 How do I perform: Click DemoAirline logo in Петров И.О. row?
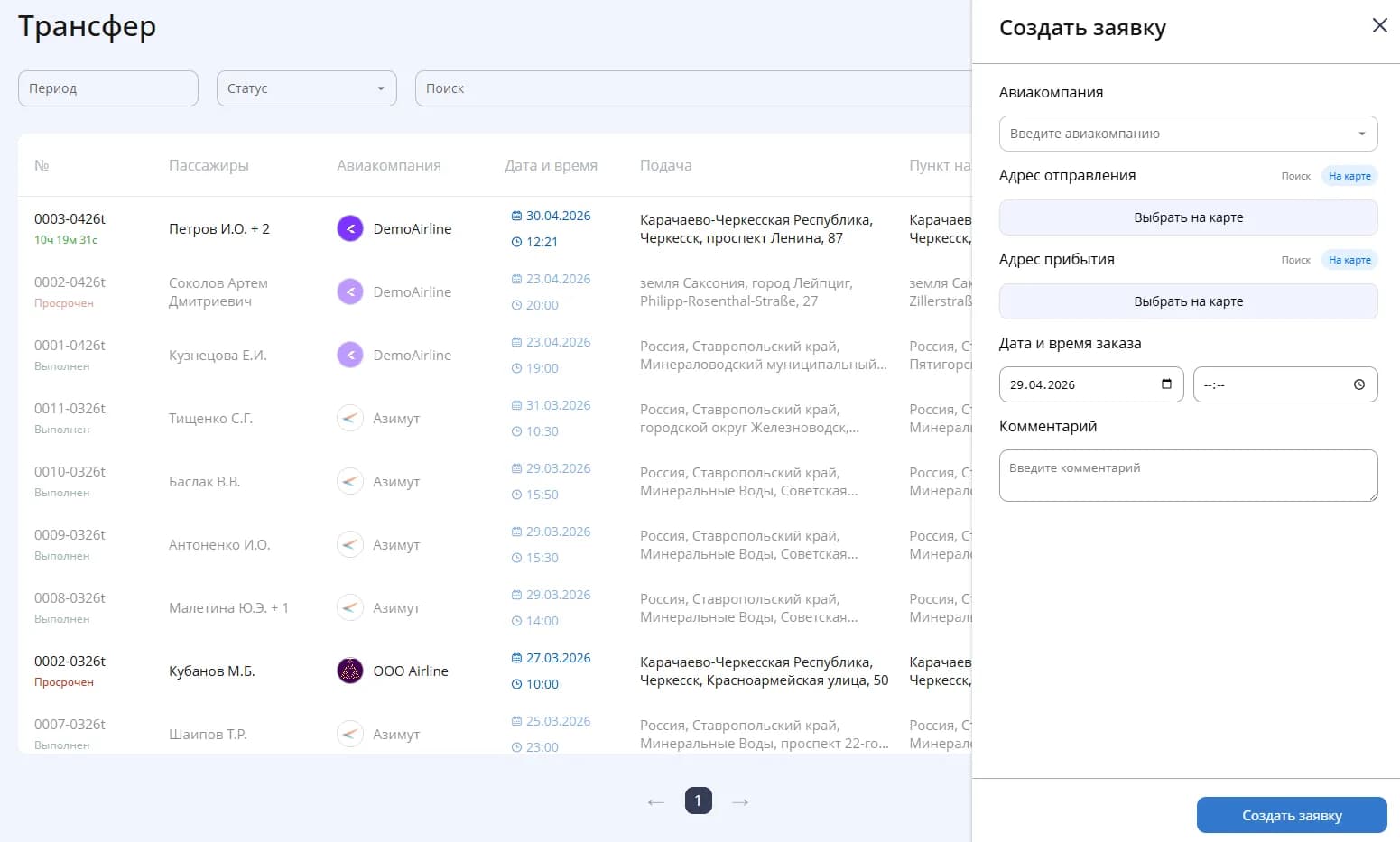click(350, 228)
